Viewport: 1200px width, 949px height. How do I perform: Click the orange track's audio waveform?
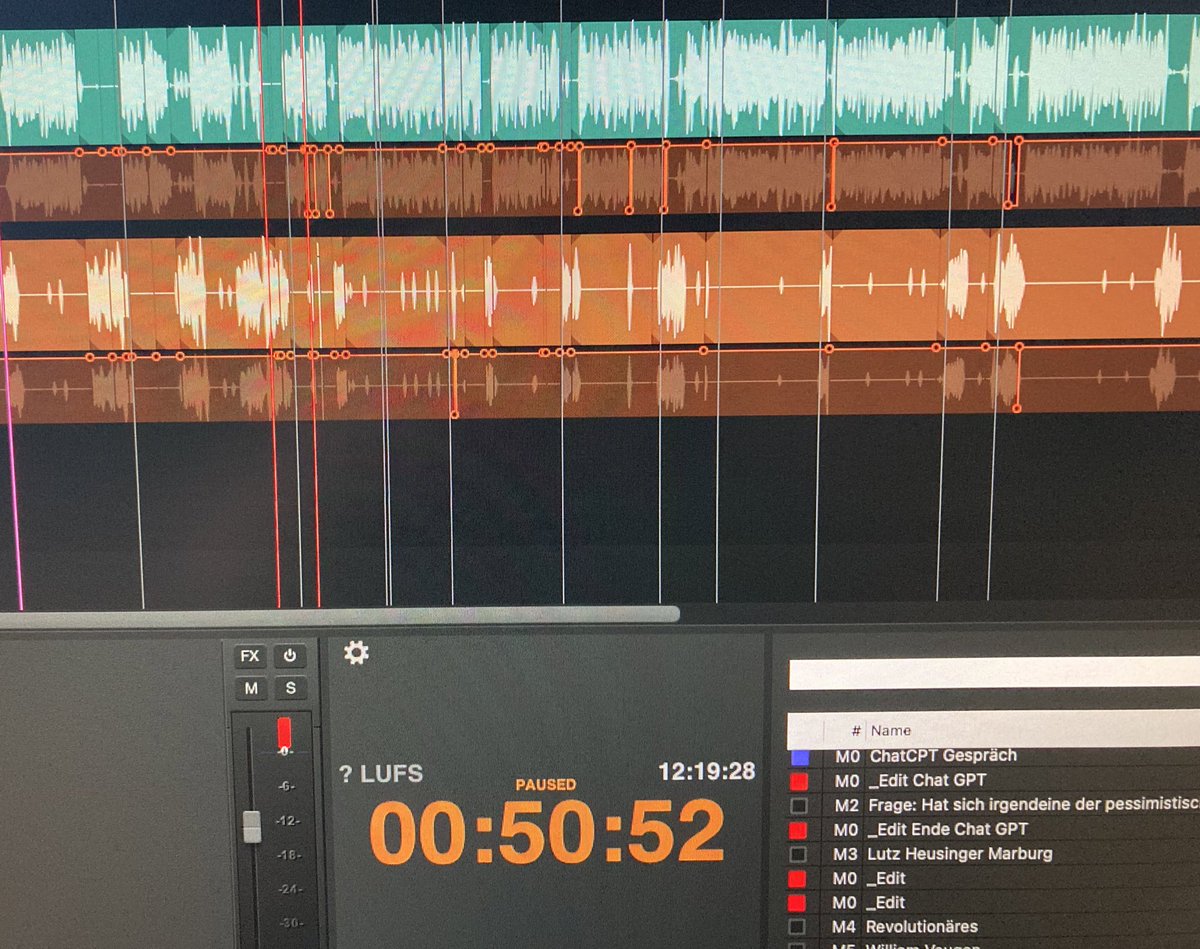point(600,288)
